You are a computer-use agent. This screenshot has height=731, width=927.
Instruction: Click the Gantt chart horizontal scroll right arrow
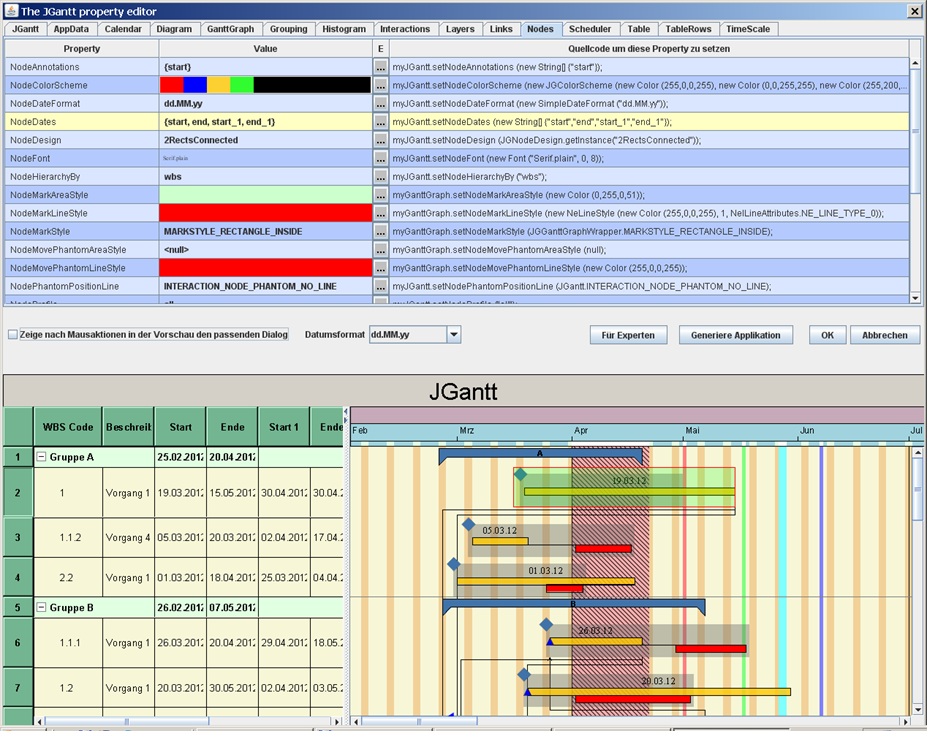(906, 722)
